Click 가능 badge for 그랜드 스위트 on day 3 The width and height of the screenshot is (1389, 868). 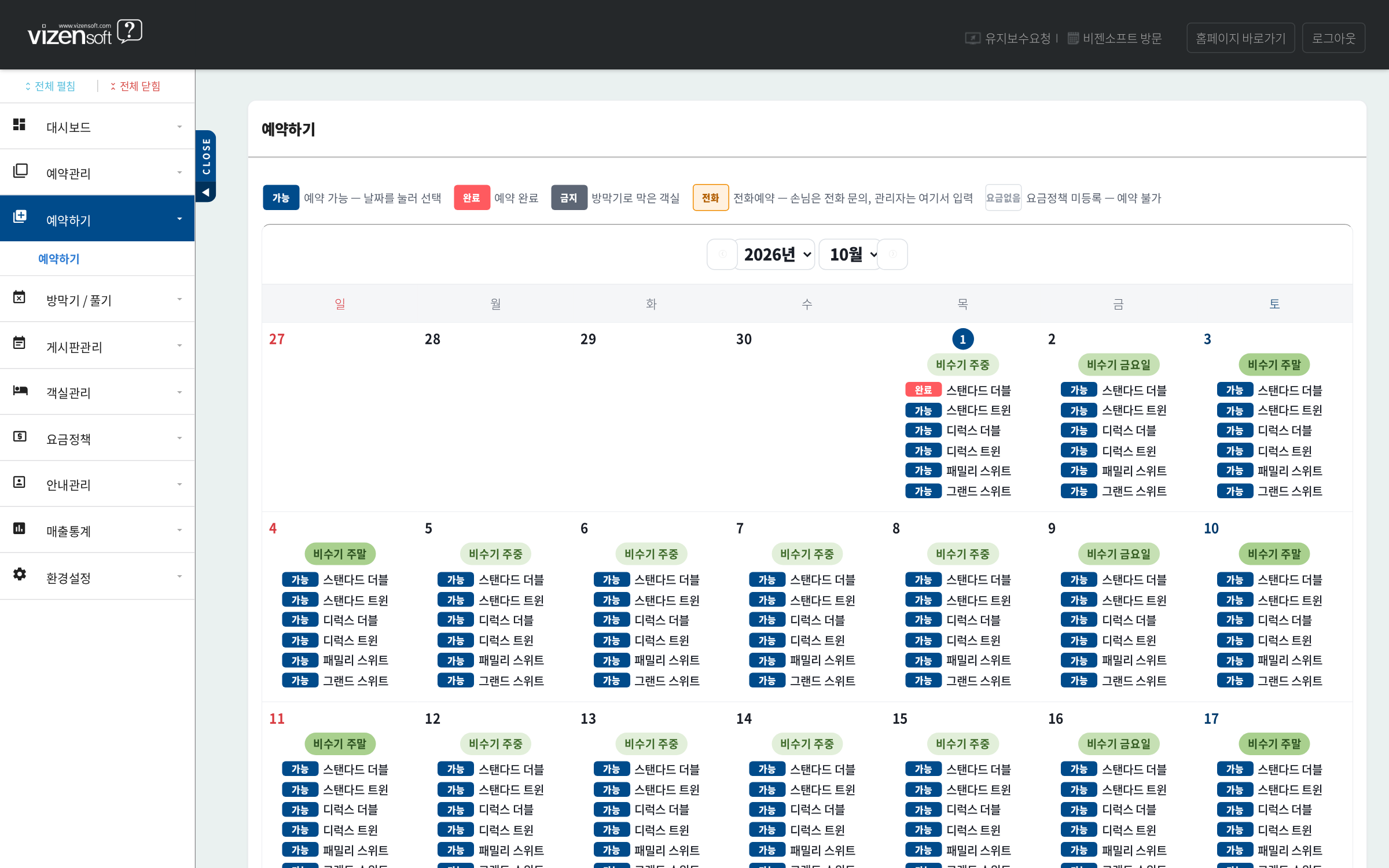(1234, 491)
